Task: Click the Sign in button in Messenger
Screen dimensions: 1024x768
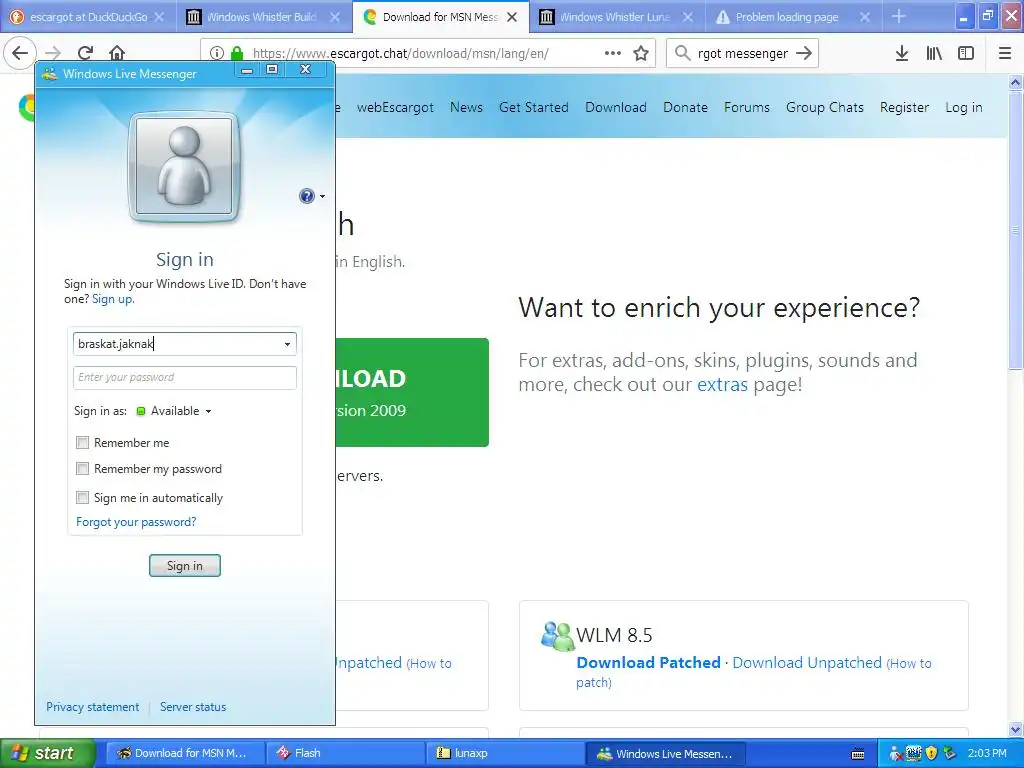Action: pos(185,566)
